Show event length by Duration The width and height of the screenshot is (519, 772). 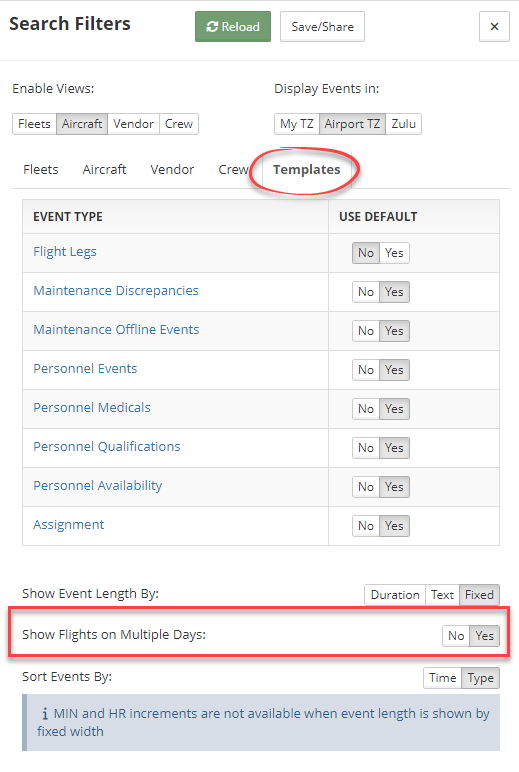tap(395, 595)
